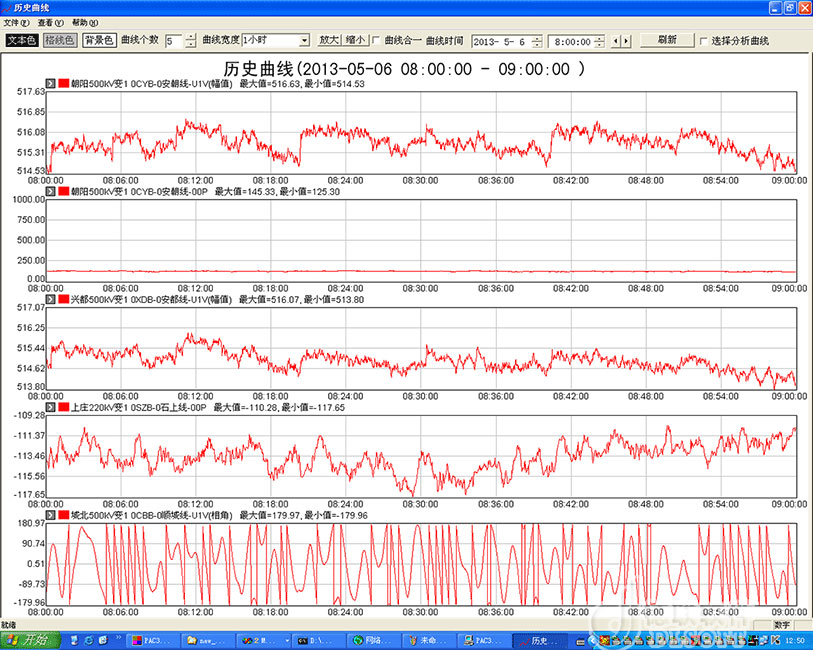Click arrow icon beside 朝阳 U1V curve
813x650 pixels.
[50, 84]
